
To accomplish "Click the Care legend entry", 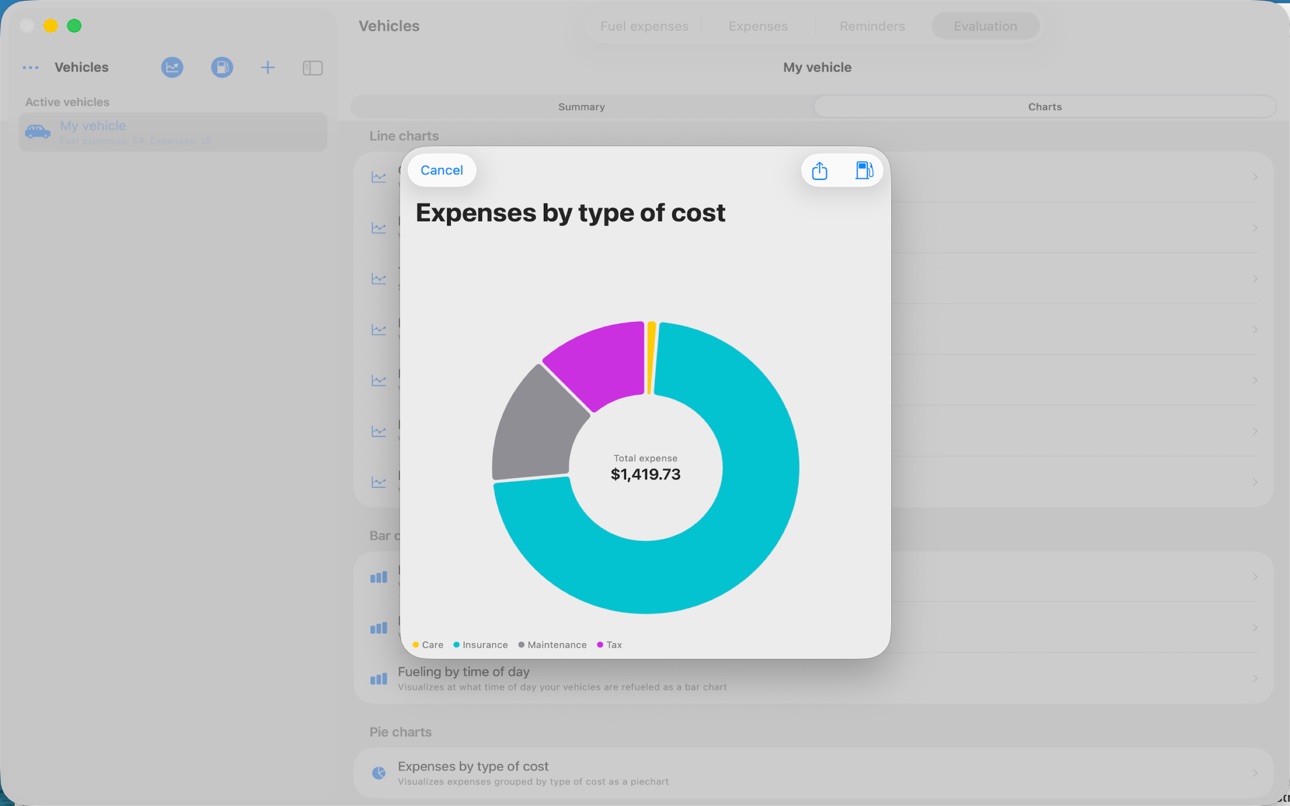I will point(428,645).
